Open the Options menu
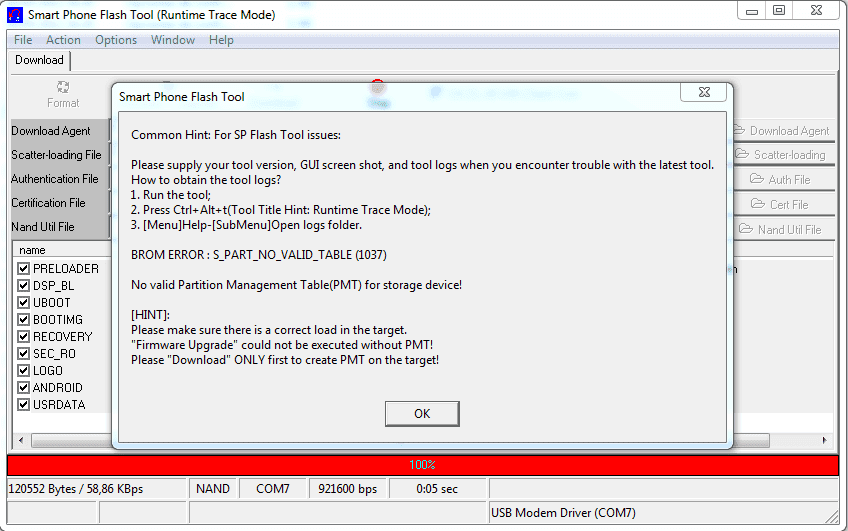 pos(116,40)
